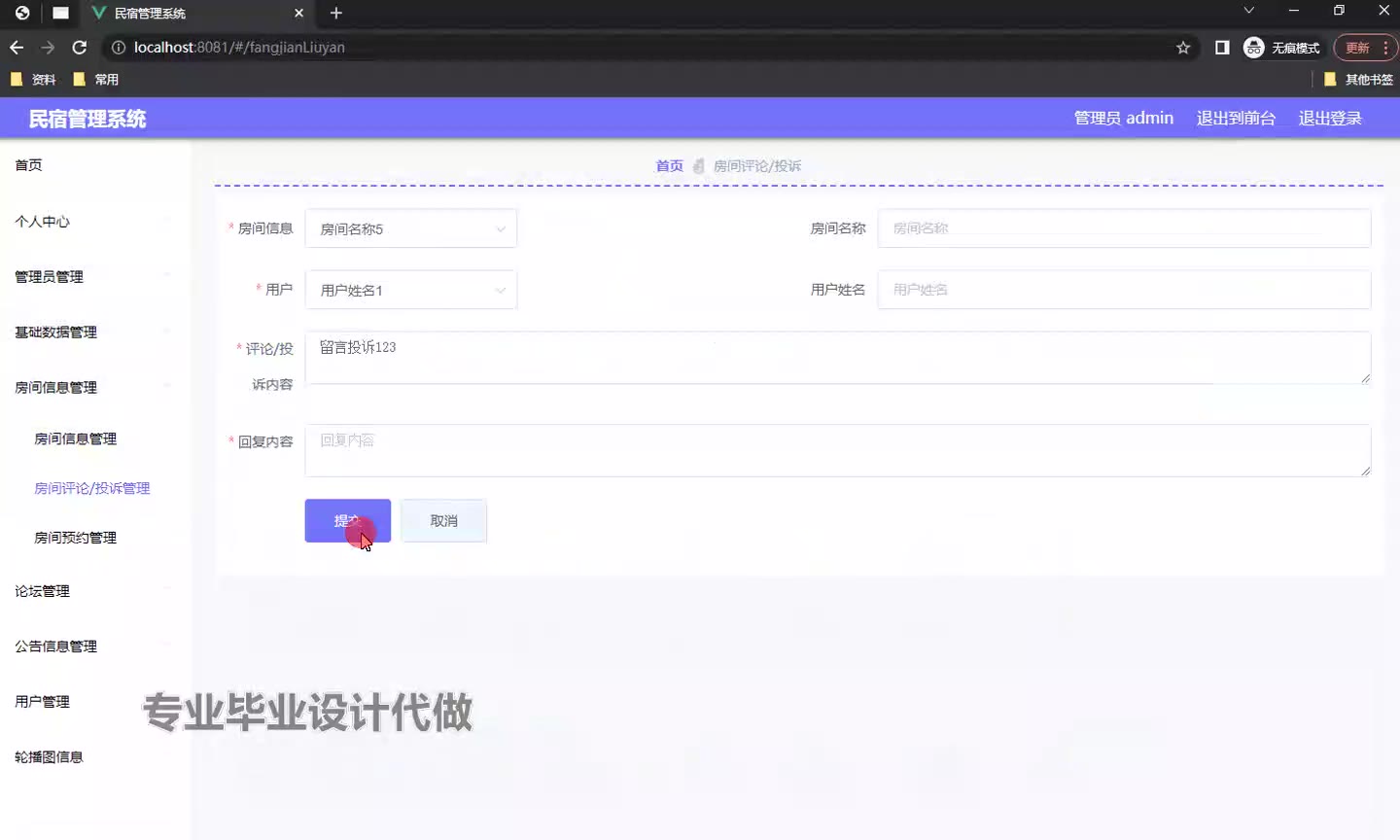
Task: Bookmark this page with star icon
Action: [1183, 48]
